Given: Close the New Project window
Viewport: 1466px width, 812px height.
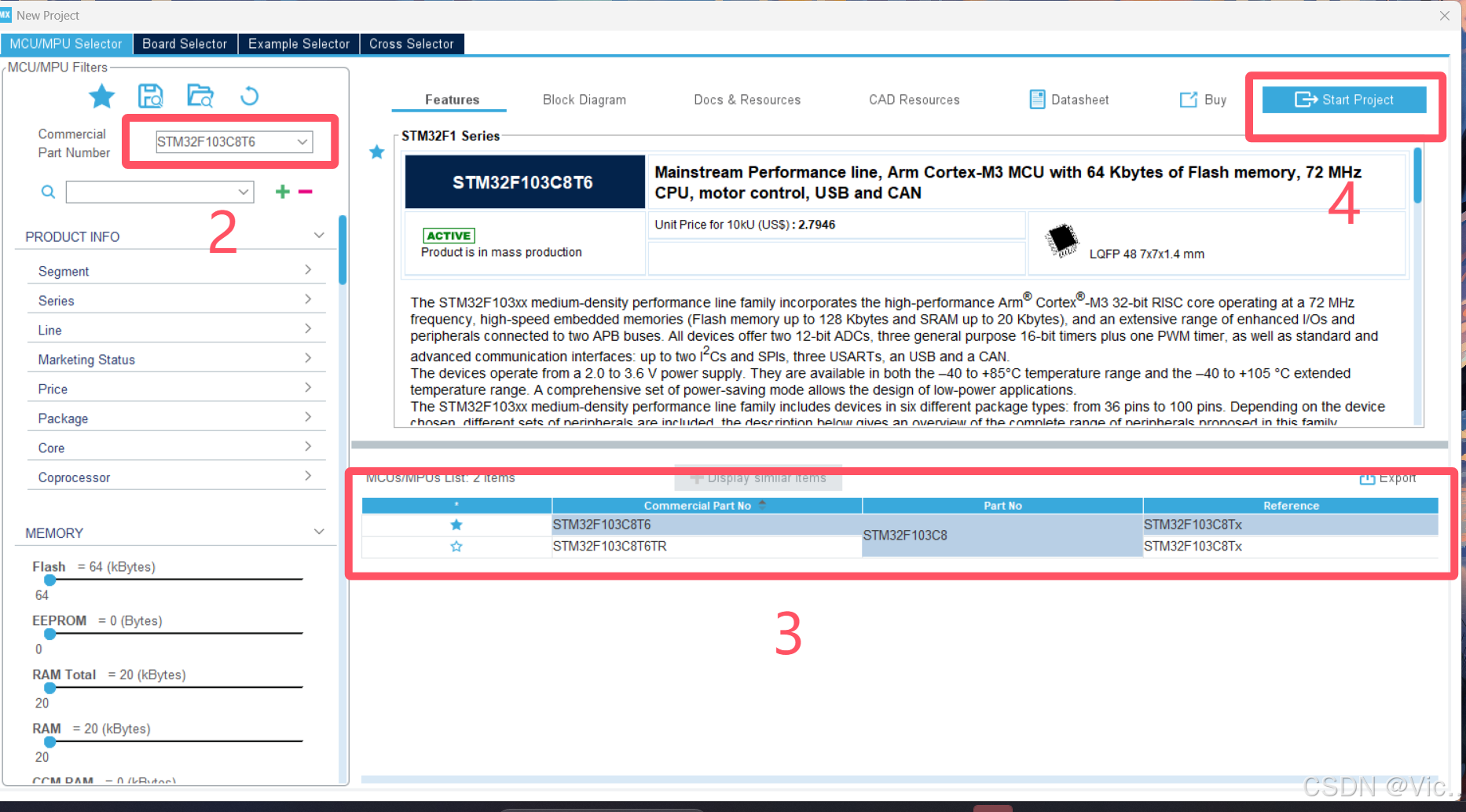Looking at the screenshot, I should tap(1444, 16).
